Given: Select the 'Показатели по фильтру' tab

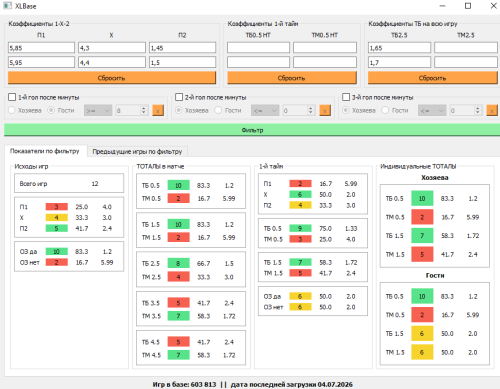Looking at the screenshot, I should click(x=45, y=151).
